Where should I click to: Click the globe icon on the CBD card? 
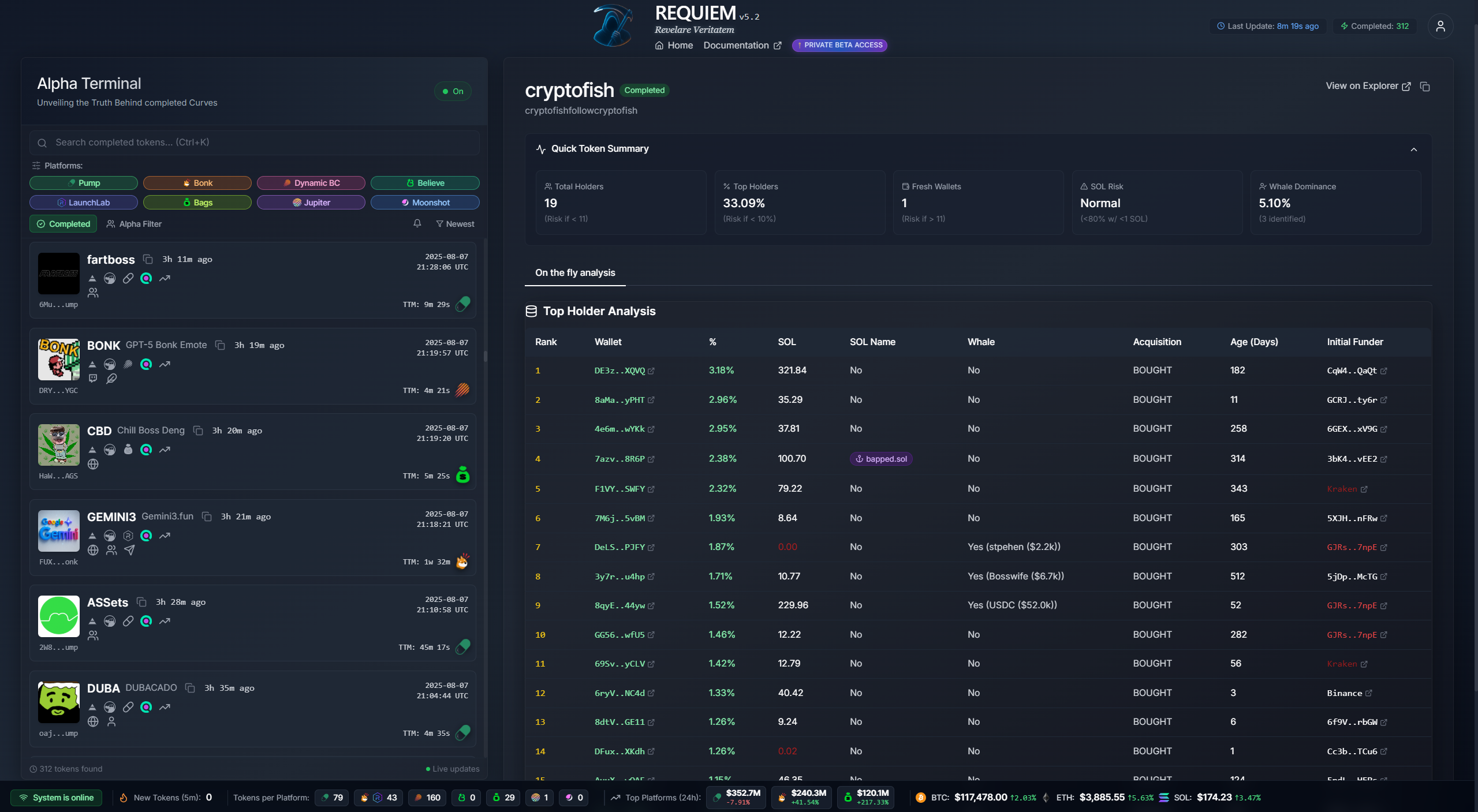point(94,463)
